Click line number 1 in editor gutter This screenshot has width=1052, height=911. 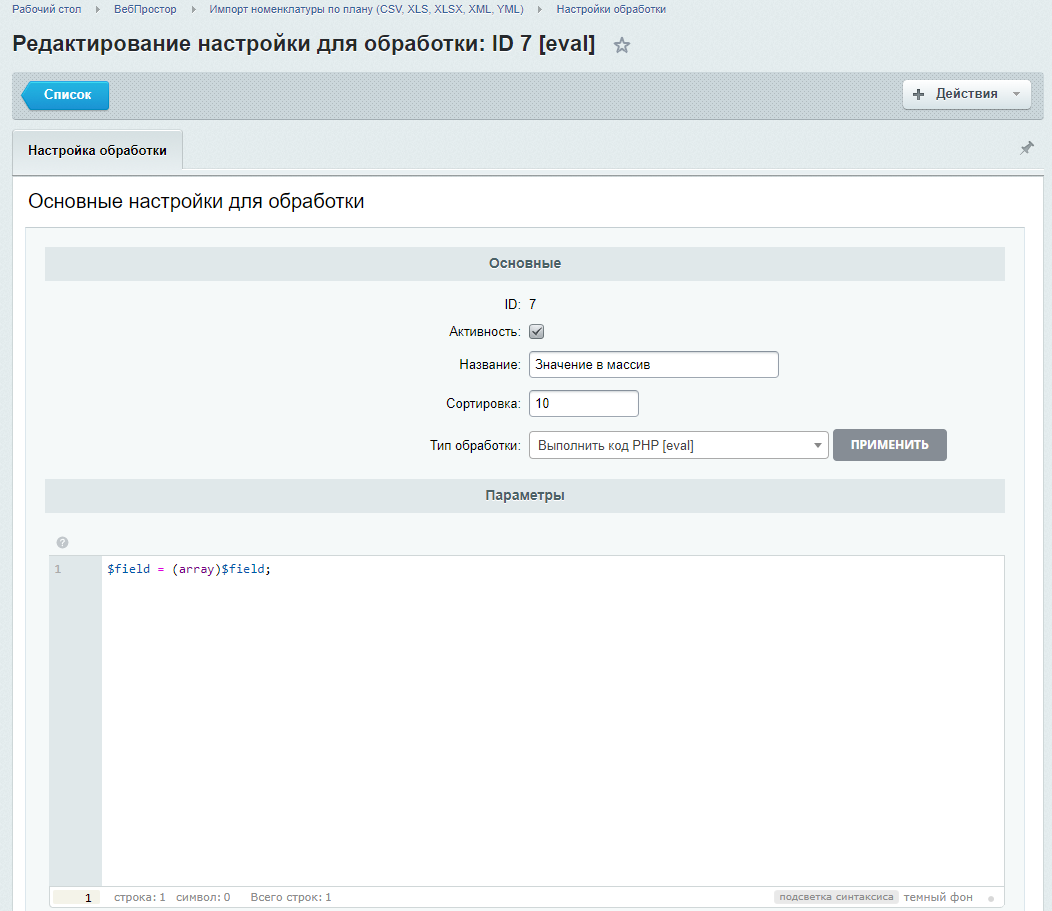(58, 569)
